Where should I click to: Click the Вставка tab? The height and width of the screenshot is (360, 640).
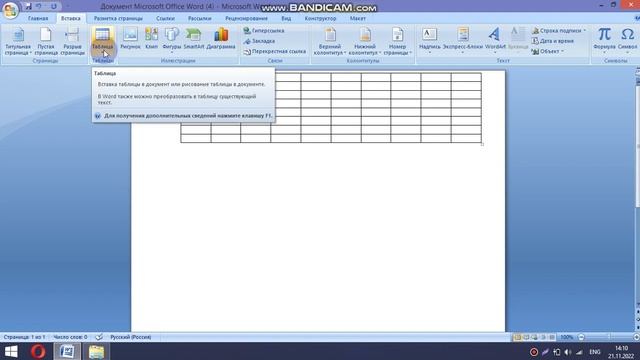tap(71, 18)
